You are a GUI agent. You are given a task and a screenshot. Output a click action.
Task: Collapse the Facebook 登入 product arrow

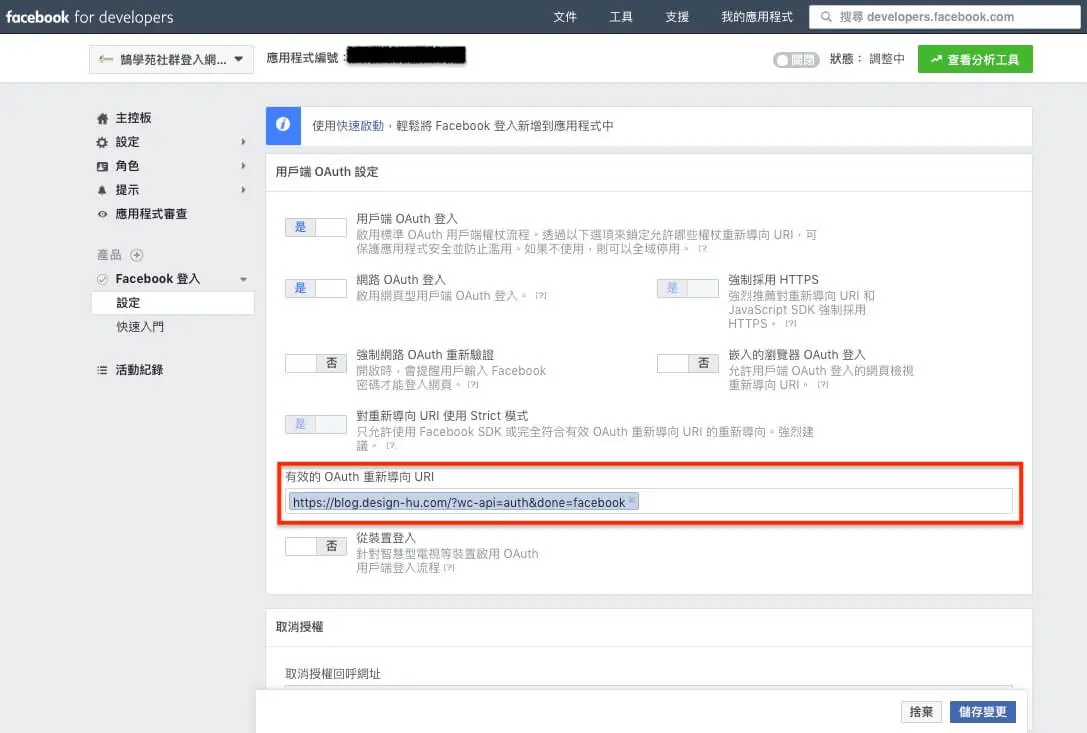[243, 279]
